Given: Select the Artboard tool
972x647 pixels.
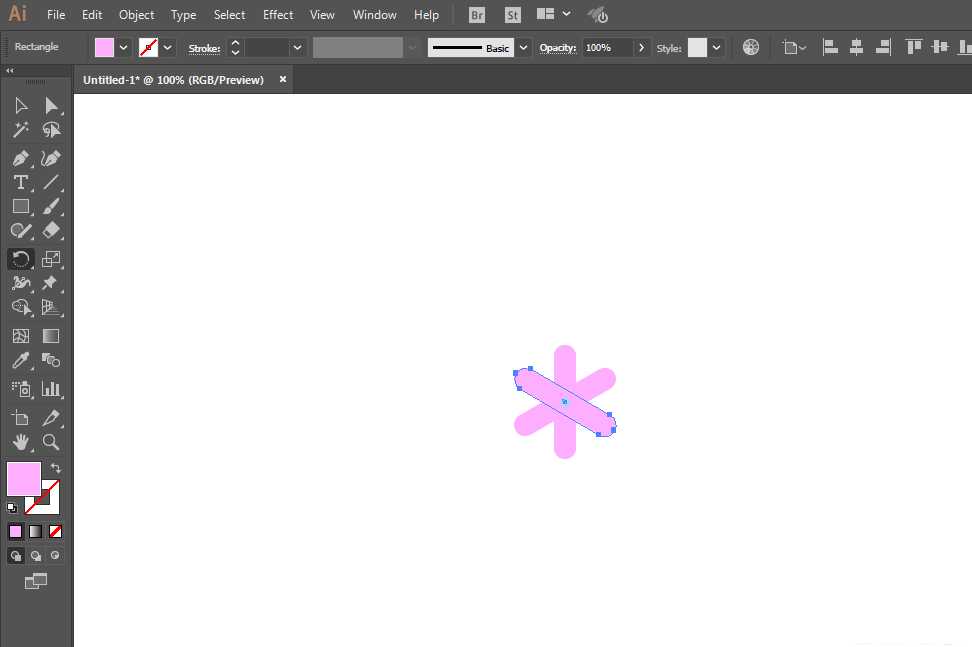Looking at the screenshot, I should tap(20, 418).
